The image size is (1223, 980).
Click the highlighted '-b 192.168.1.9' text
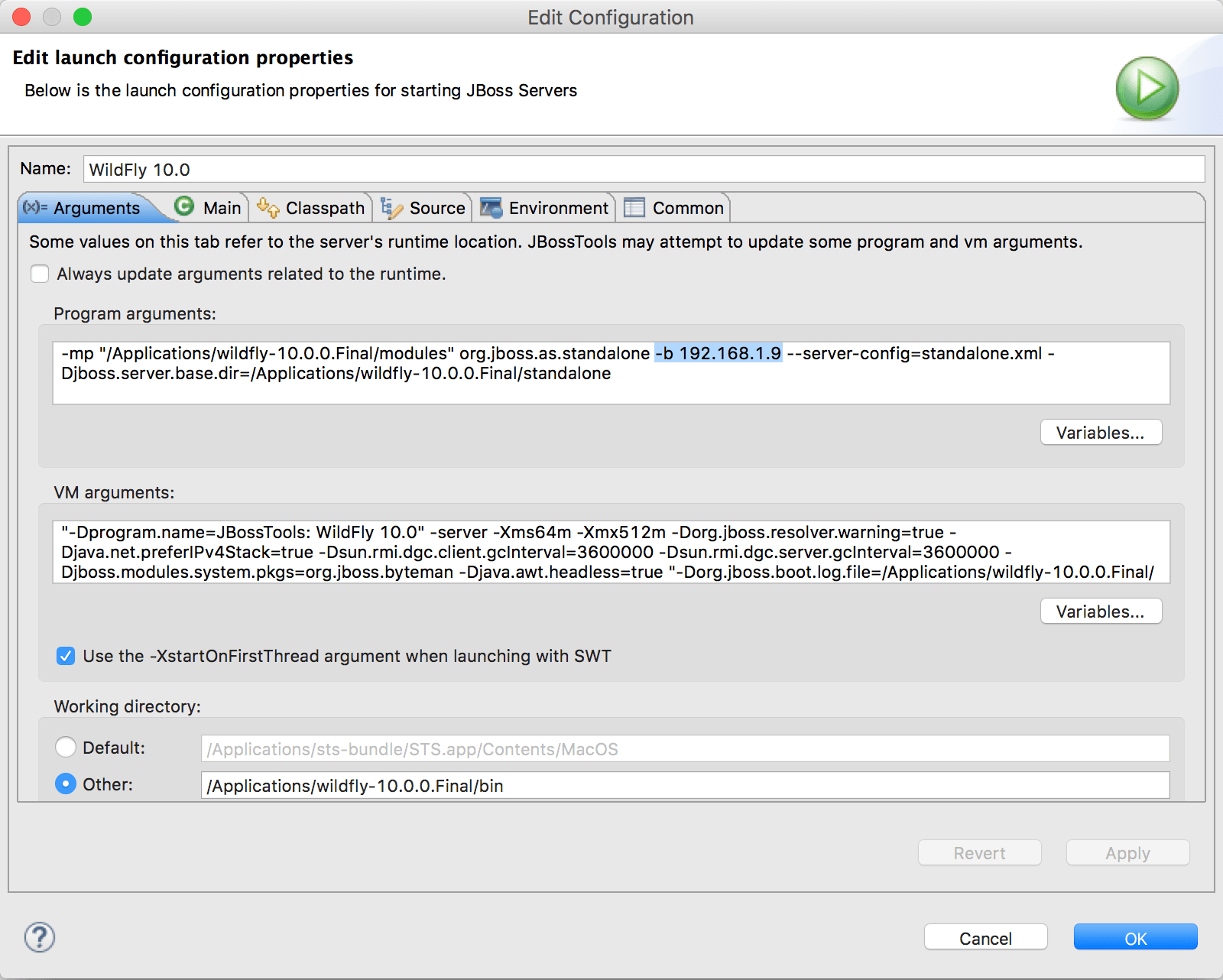coord(719,353)
